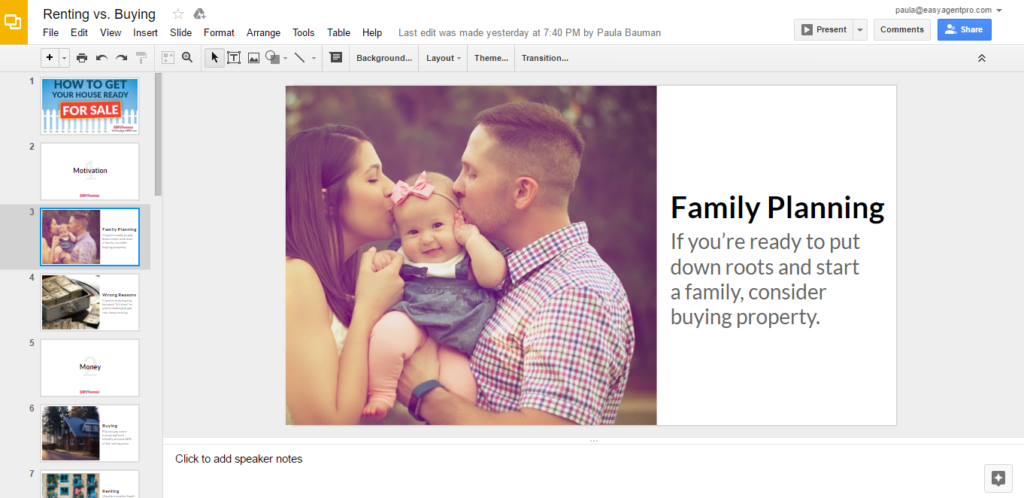Select the Line tool
Screen dimensions: 1024x498
(300, 57)
